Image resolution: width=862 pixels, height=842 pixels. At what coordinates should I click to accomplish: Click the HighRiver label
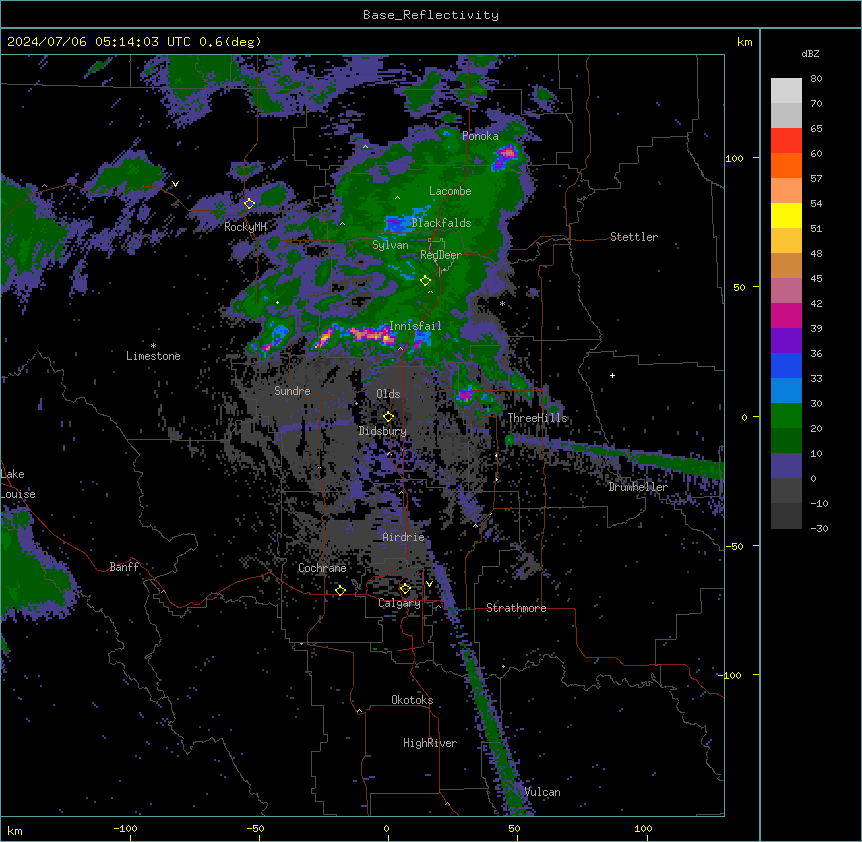pos(430,743)
